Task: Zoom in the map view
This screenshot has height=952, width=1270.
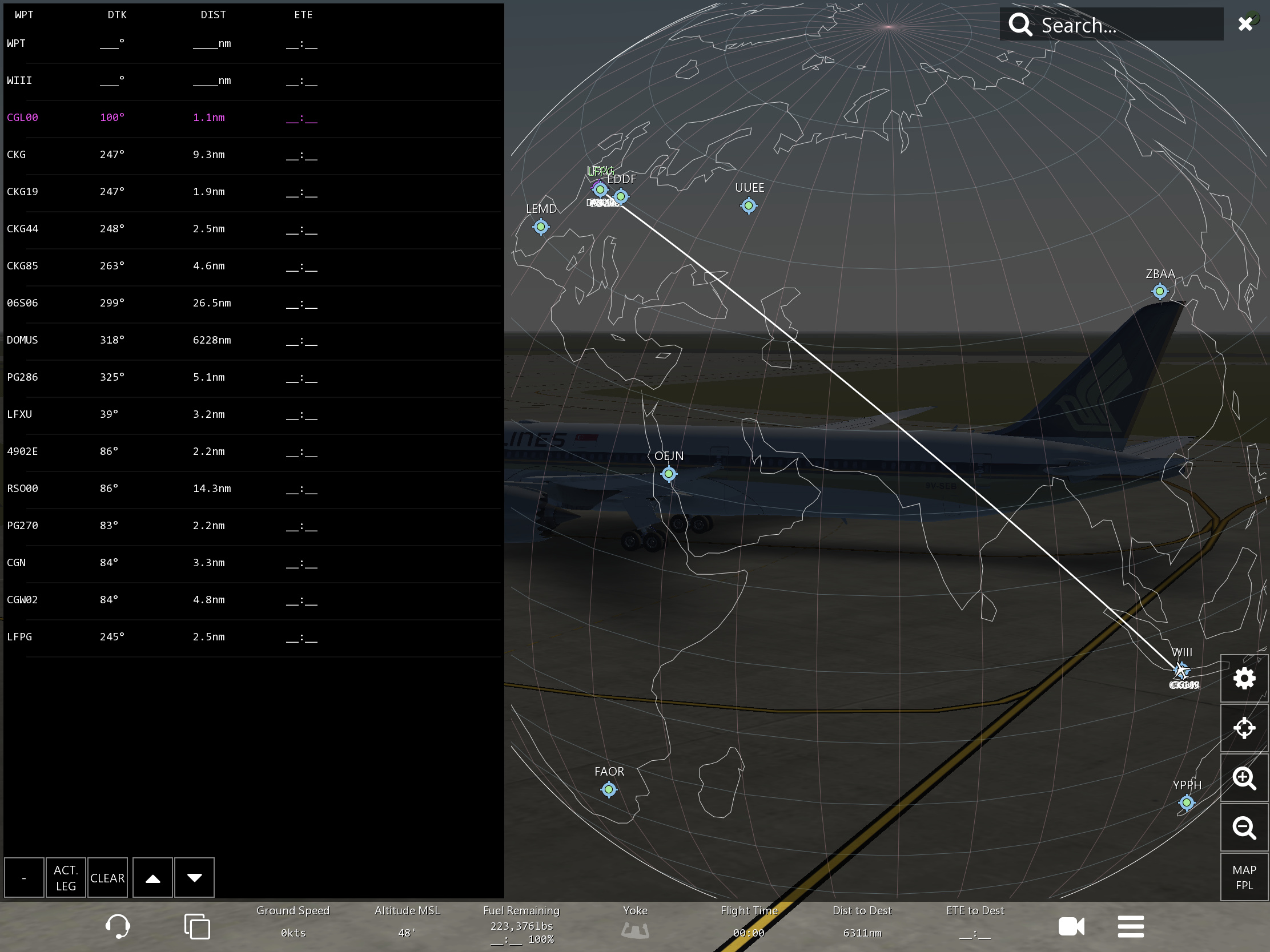Action: pos(1244,778)
